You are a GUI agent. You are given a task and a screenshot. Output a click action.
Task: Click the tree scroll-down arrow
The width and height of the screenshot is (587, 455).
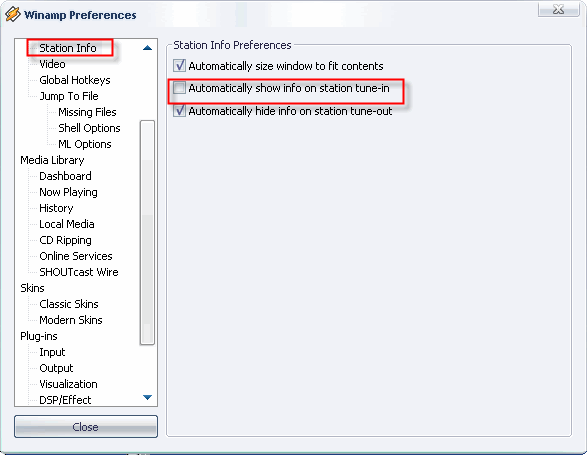(147, 397)
